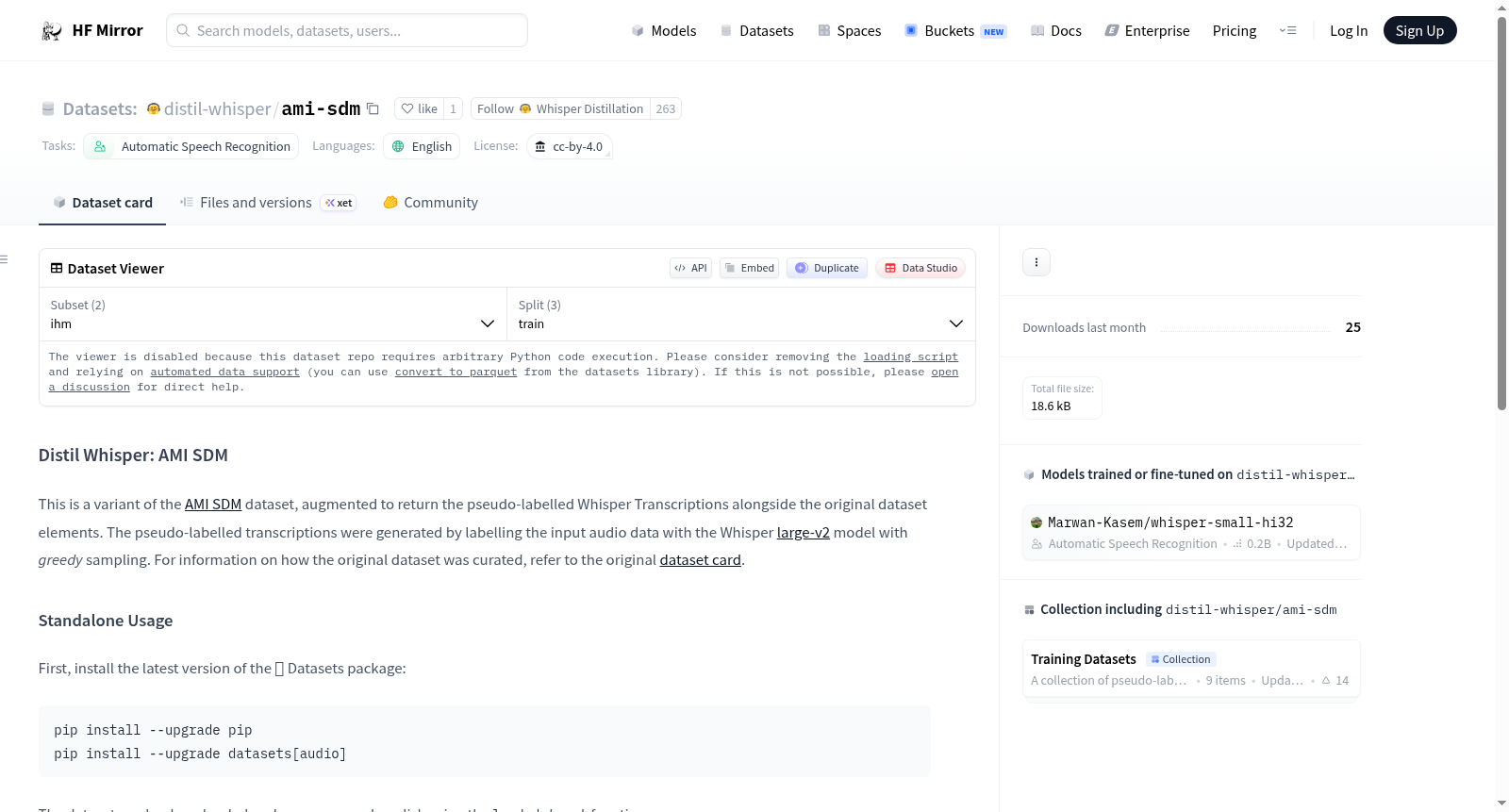Open the Files and versions tab

point(268,203)
